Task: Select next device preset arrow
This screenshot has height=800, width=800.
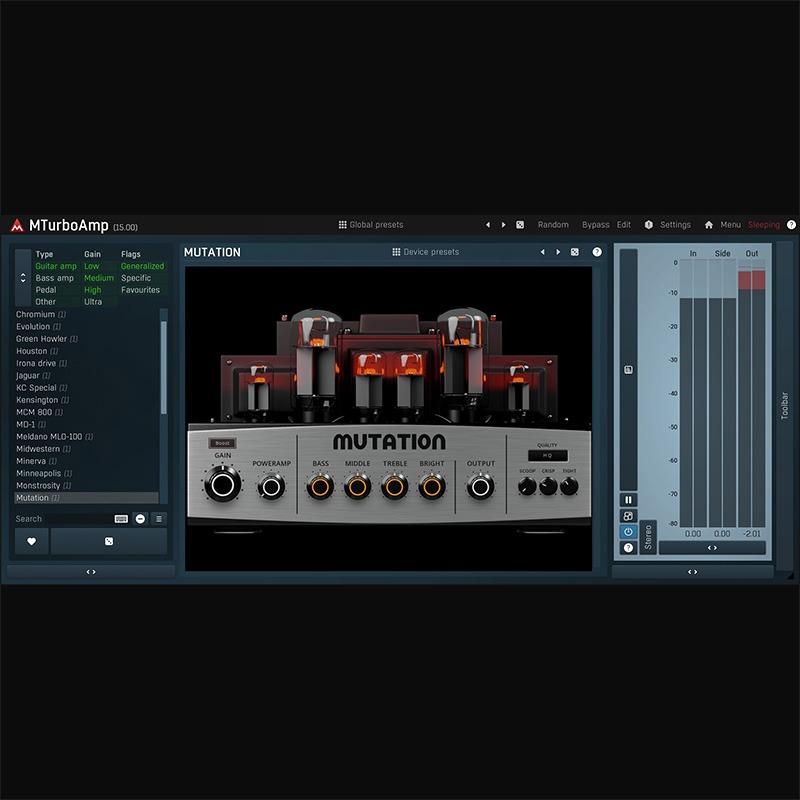Action: tap(558, 252)
